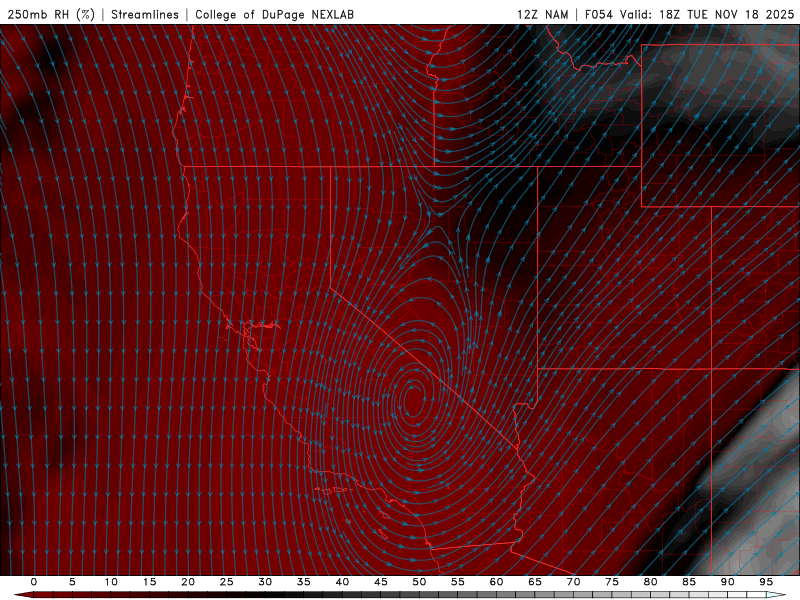Click the '250mb RH (%)' title text
The width and height of the screenshot is (800, 600).
[52, 14]
